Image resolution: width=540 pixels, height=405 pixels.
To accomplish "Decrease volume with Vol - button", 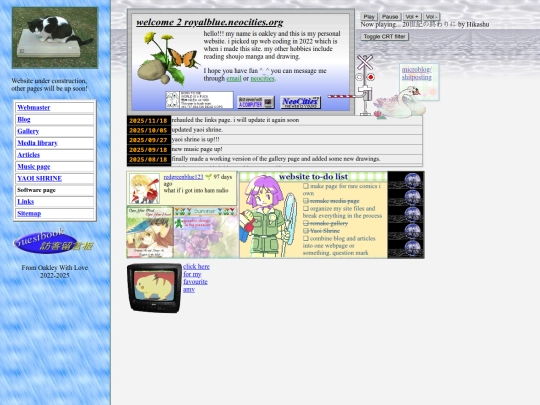I will (x=431, y=17).
